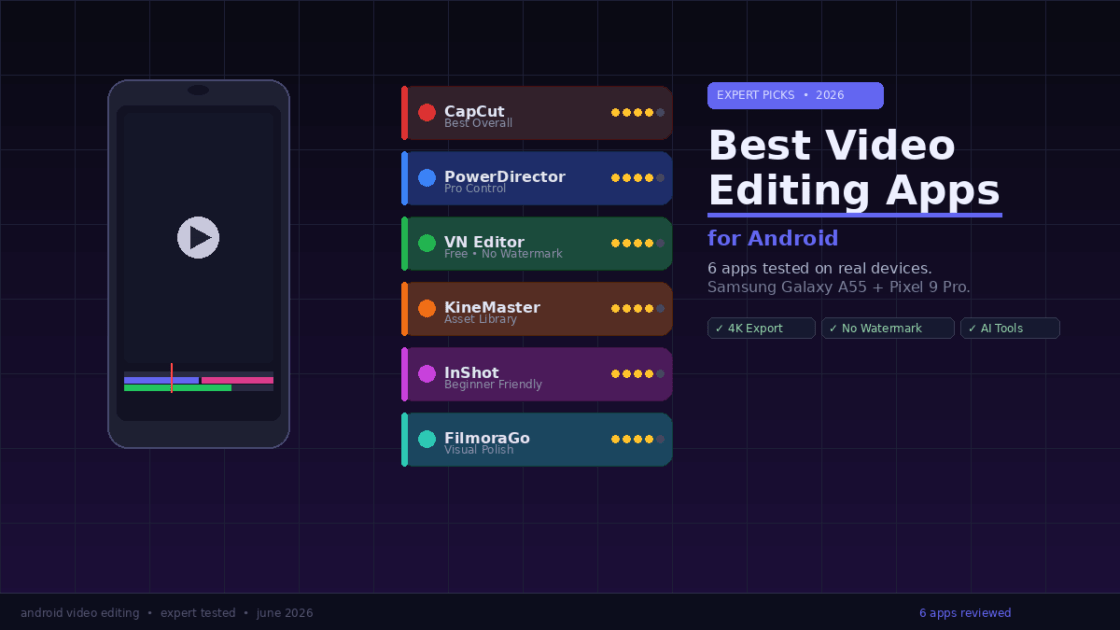This screenshot has height=630, width=1120.
Task: Select the FilmoraGo rating dots
Action: coord(637,439)
